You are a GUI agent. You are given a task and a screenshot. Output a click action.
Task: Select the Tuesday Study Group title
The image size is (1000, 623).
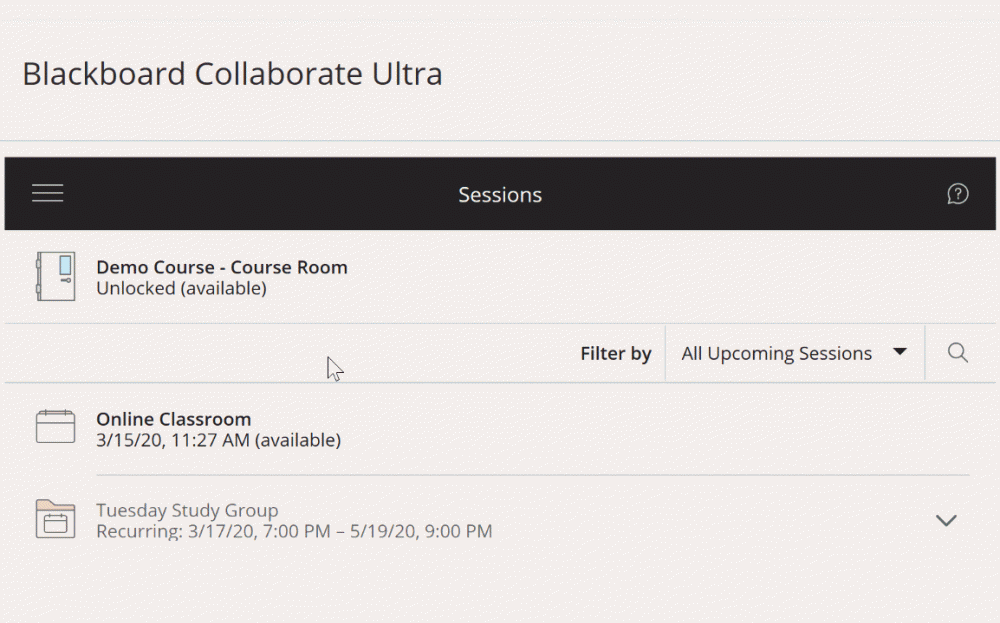coord(187,510)
